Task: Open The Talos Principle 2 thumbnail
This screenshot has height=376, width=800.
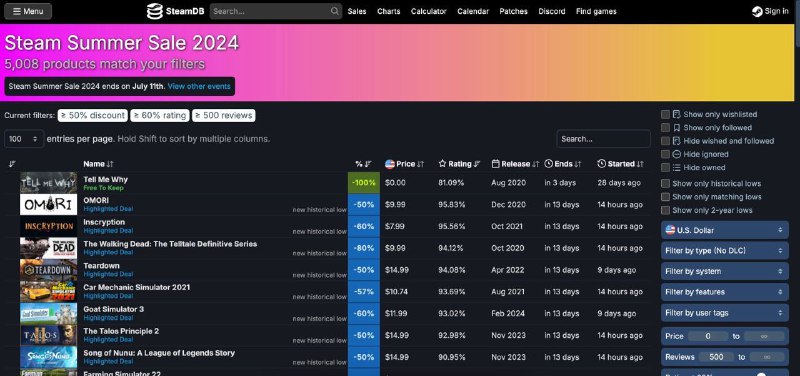Action: pos(48,335)
